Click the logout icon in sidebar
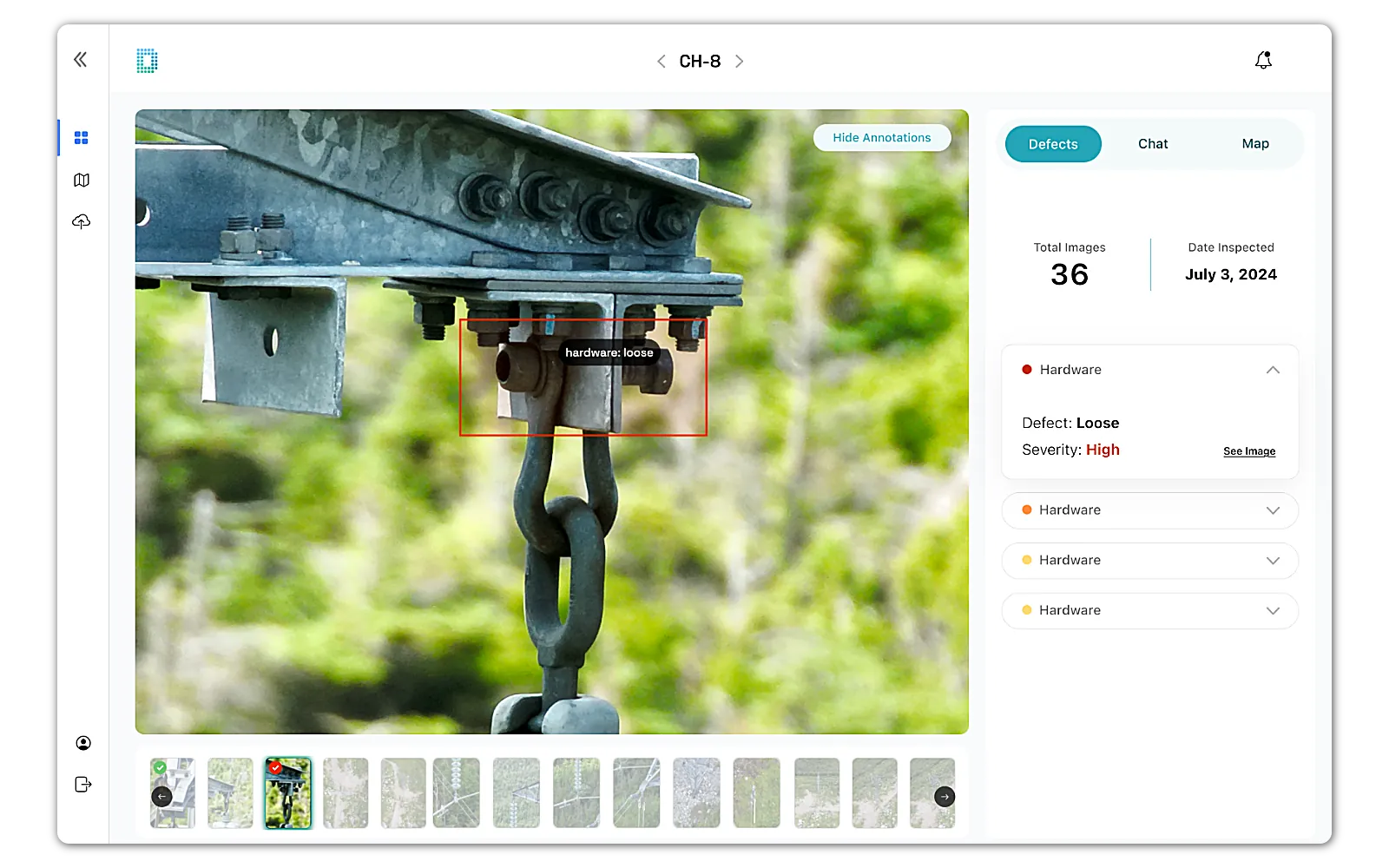 click(x=83, y=785)
